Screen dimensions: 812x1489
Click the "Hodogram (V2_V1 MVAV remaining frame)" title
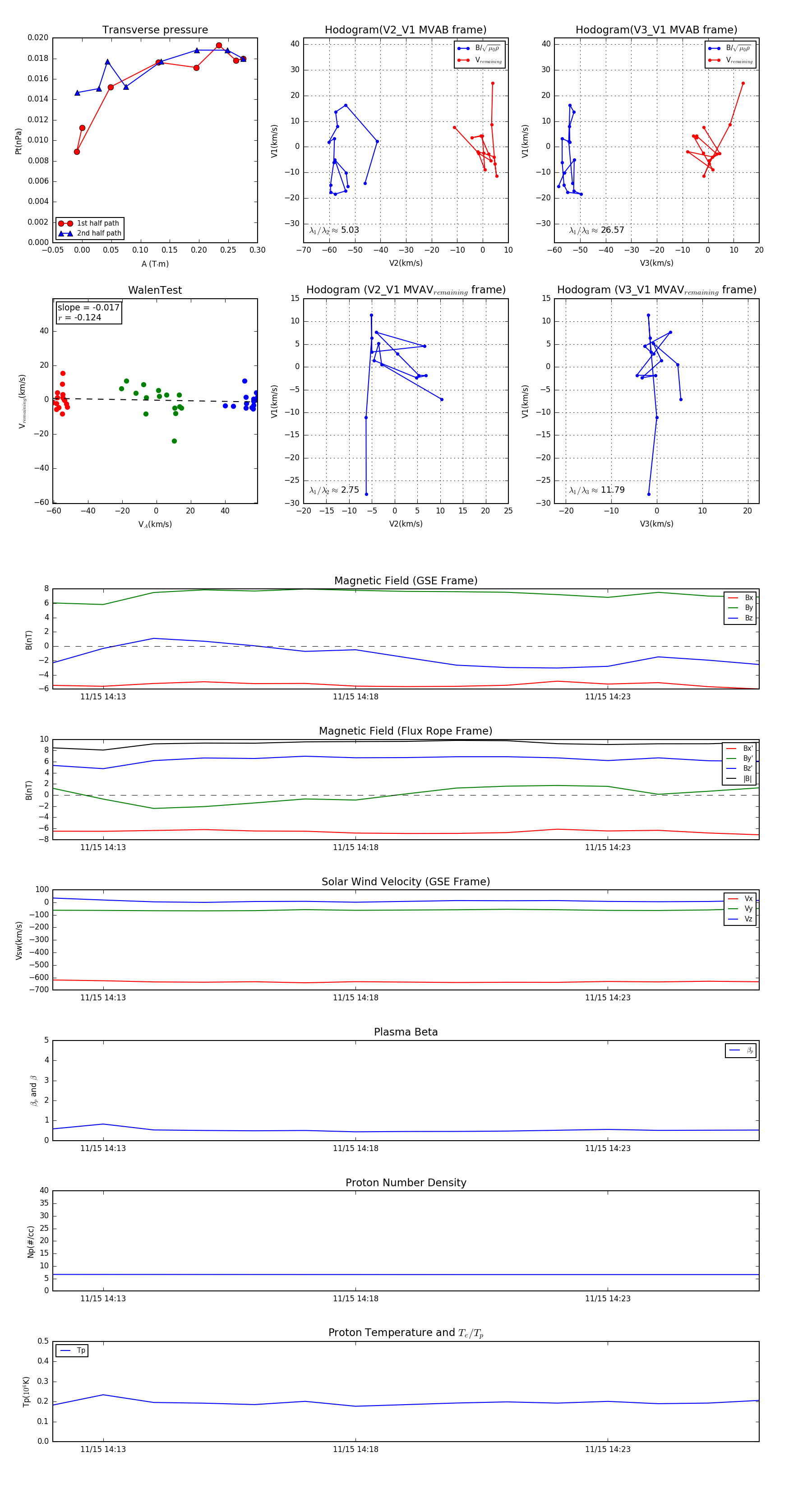click(406, 290)
